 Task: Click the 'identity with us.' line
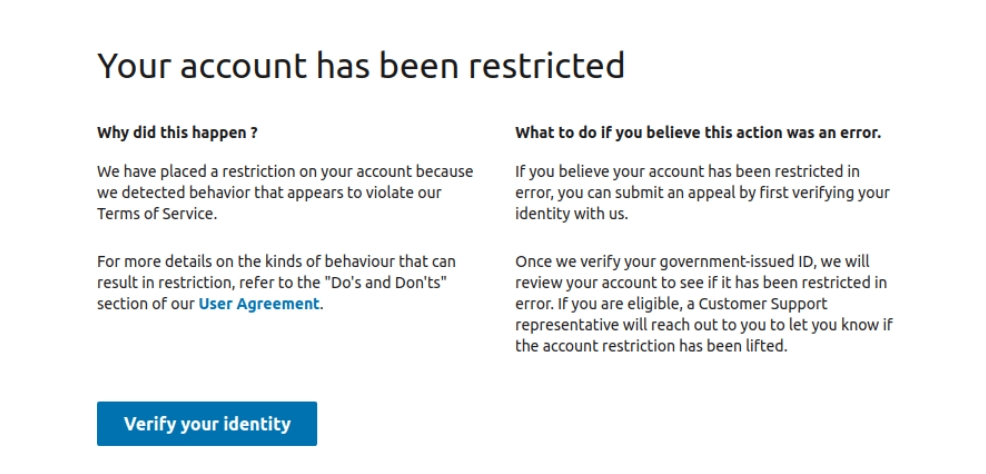point(572,214)
